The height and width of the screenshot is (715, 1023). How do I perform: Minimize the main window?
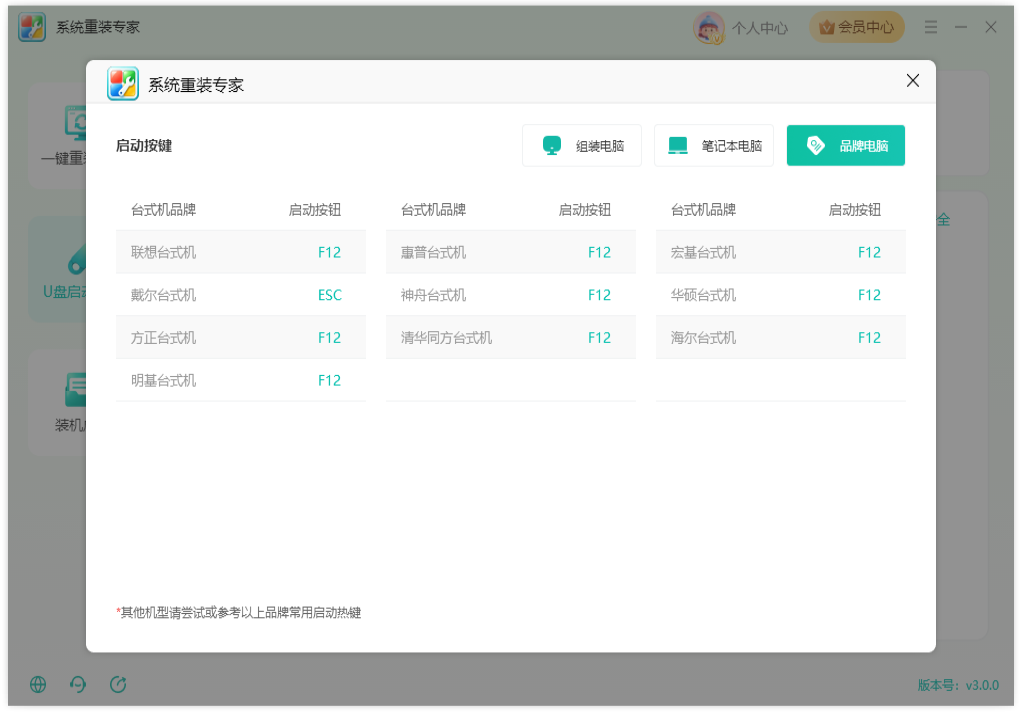[x=961, y=27]
